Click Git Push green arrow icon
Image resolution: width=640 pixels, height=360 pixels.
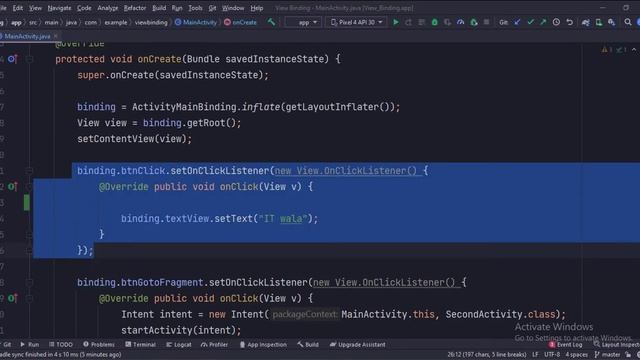click(x=543, y=22)
